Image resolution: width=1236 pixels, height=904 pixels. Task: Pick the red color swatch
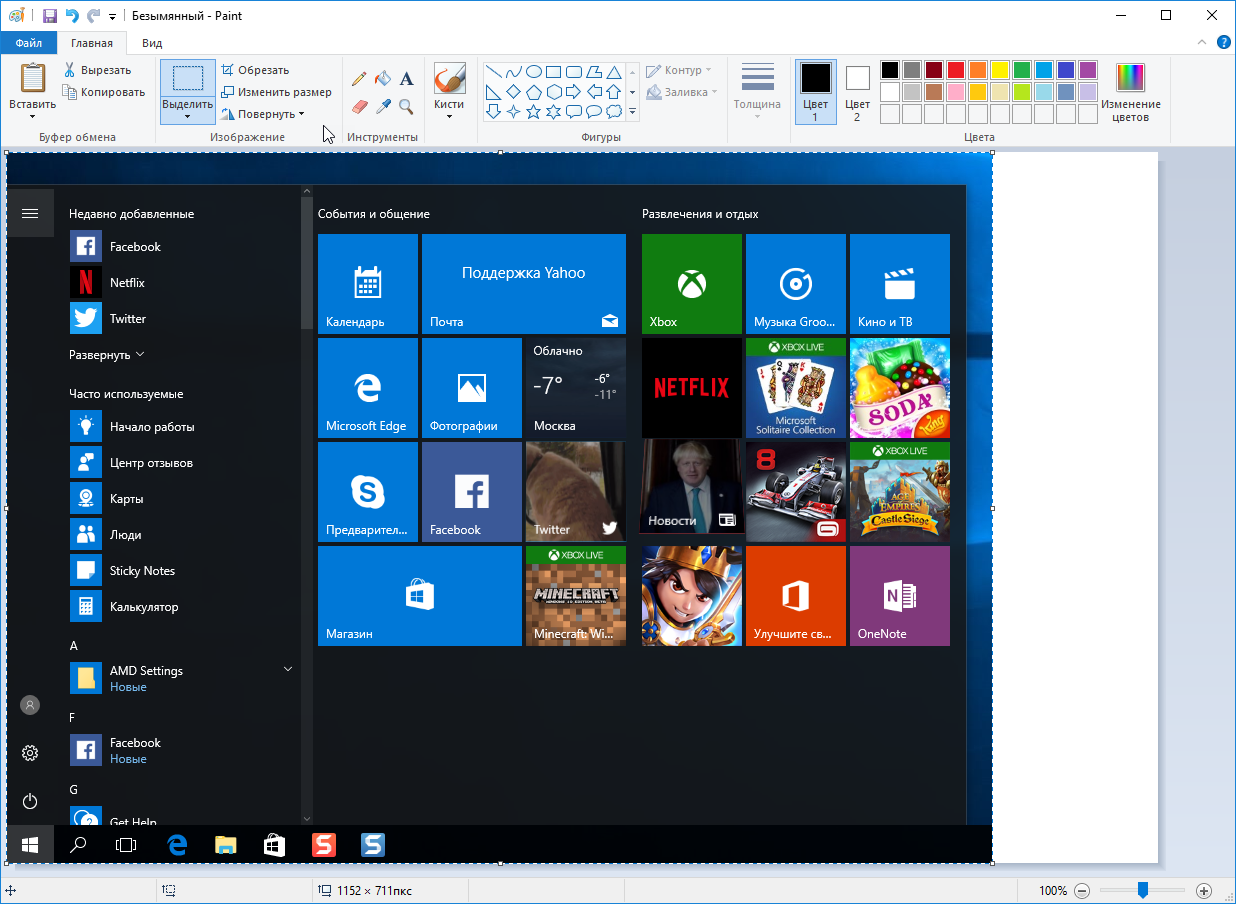(955, 70)
